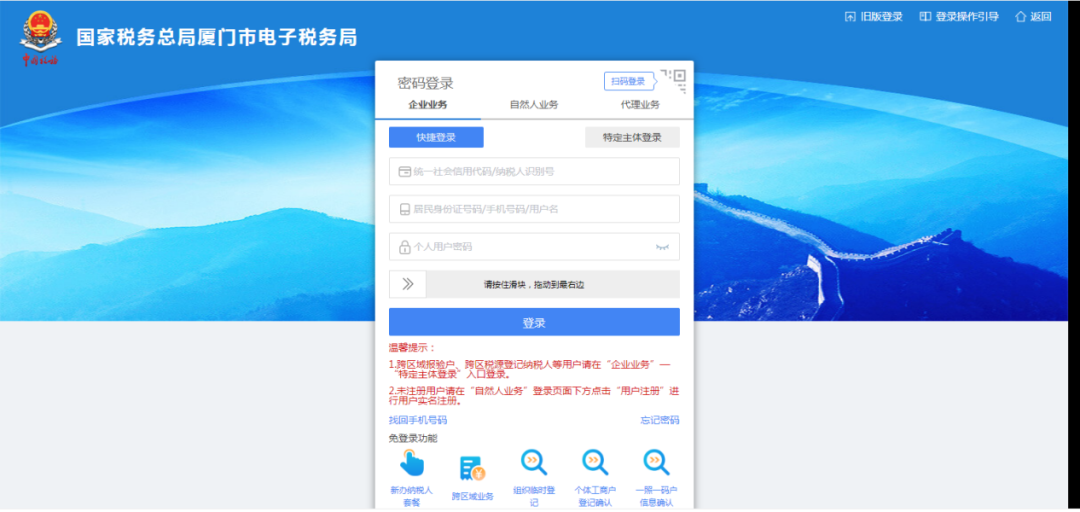This screenshot has height=512, width=1080.
Task: Click the 国家税务总局厦门市电子税务局 title
Action: 216,37
